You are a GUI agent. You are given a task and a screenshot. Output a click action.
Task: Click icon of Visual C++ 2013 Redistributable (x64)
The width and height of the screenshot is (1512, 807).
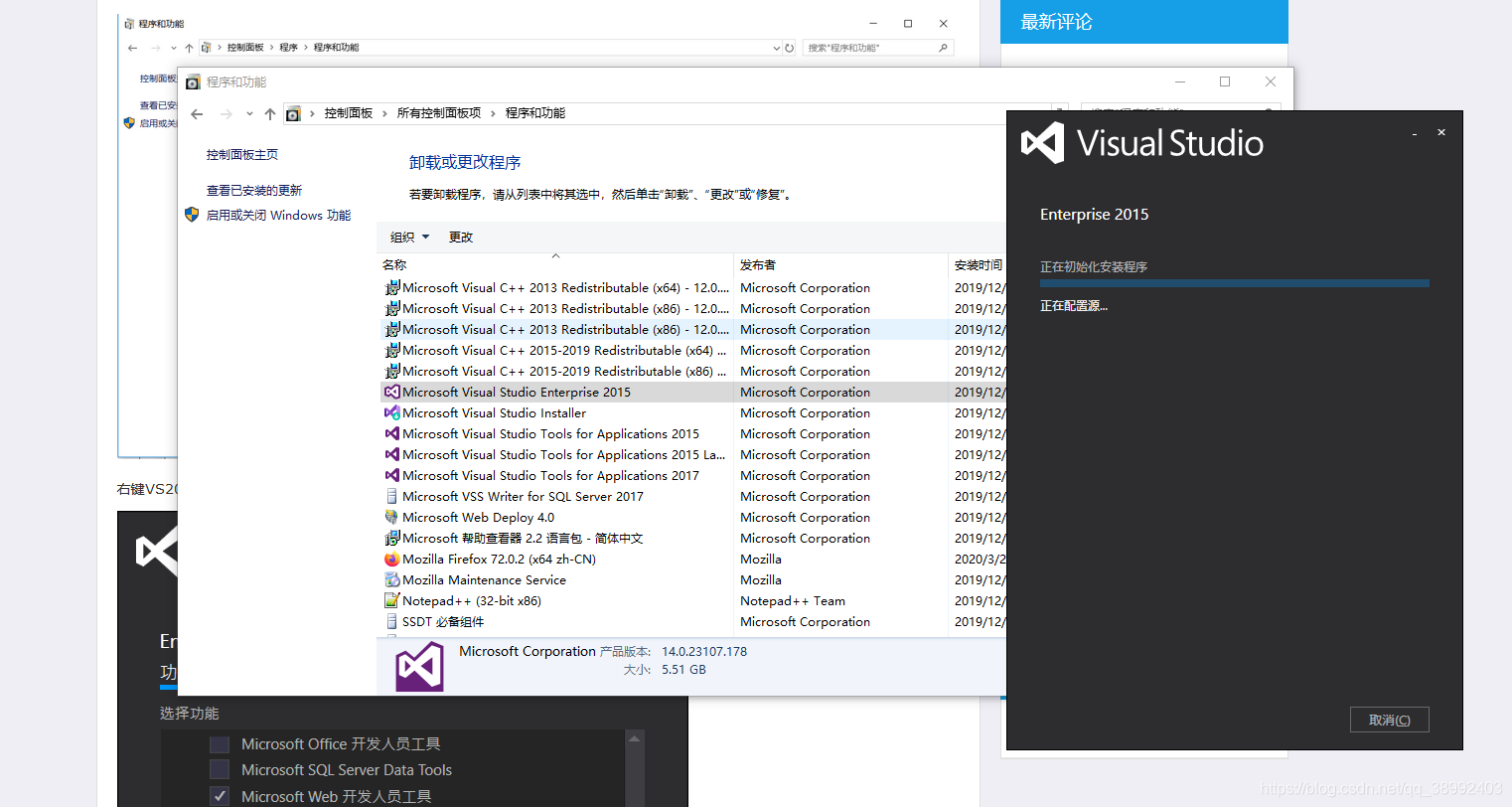(x=392, y=287)
